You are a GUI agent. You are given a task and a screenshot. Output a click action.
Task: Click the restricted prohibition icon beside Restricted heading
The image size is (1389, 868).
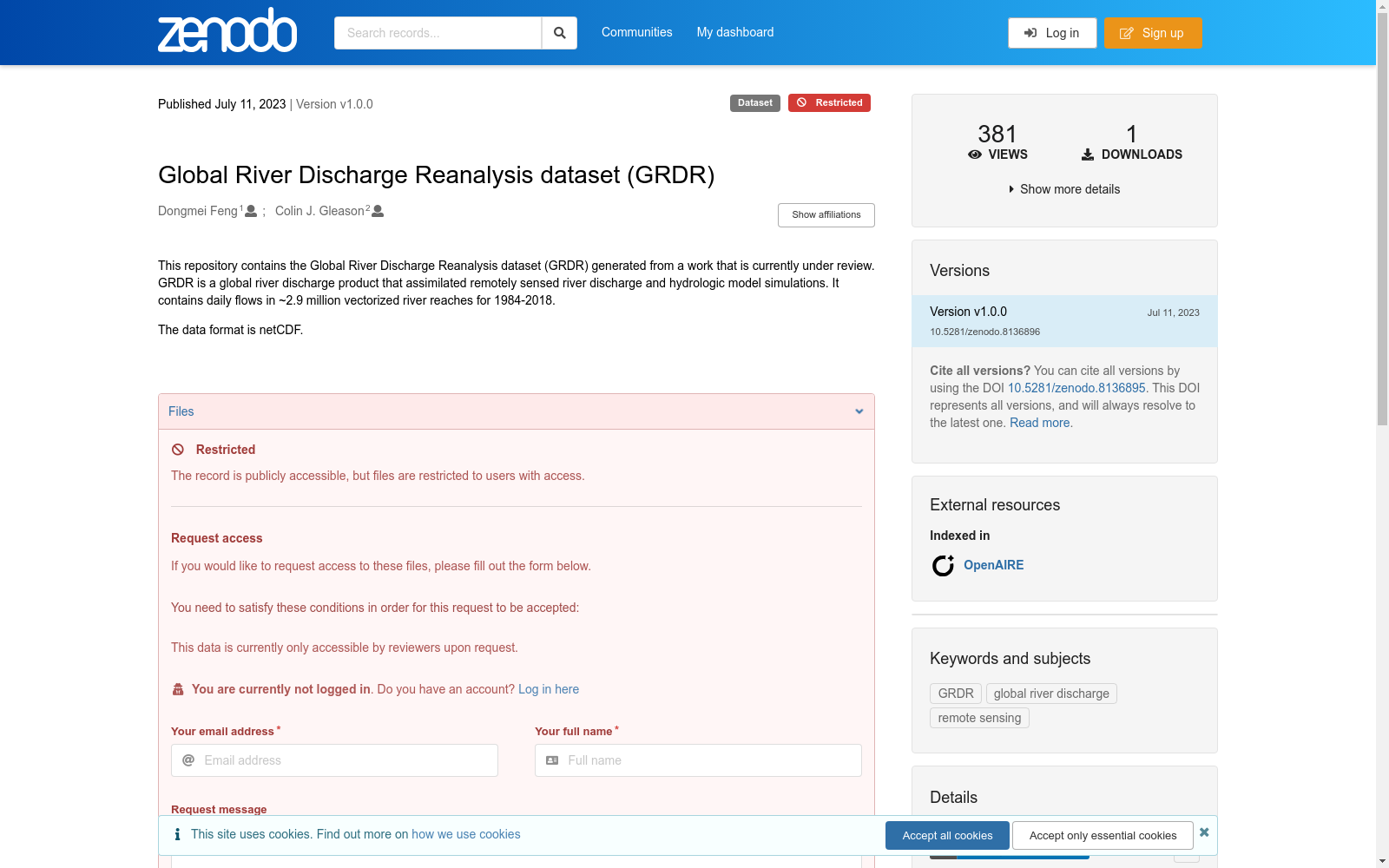178,450
